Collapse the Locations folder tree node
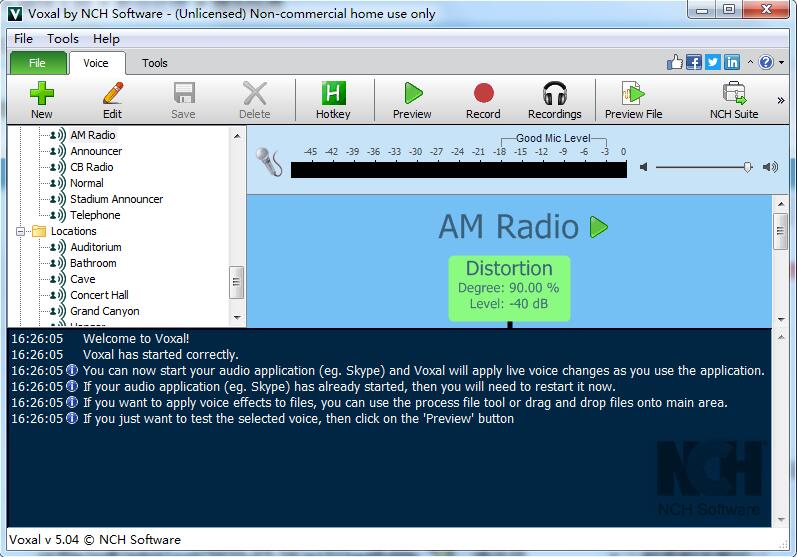The image size is (797, 557). point(20,231)
